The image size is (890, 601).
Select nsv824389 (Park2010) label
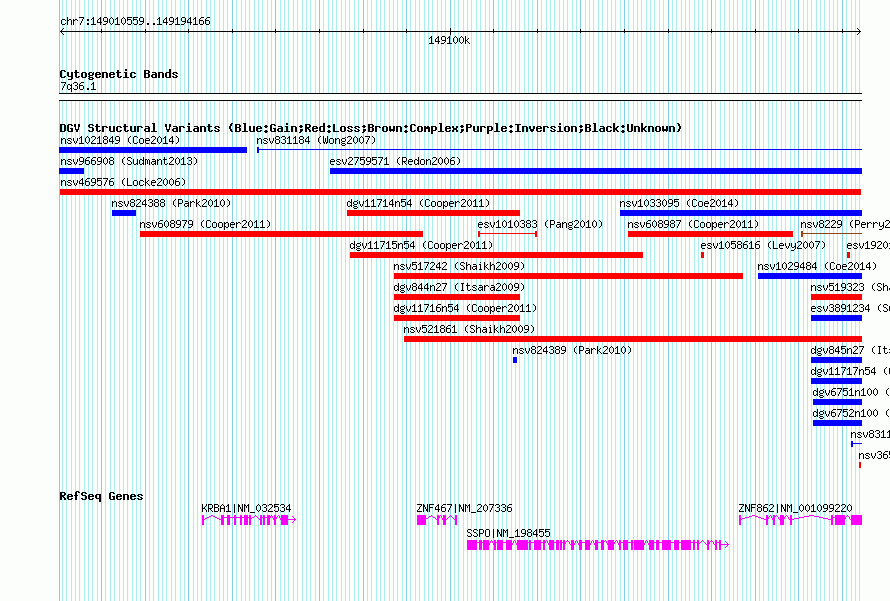coord(572,350)
